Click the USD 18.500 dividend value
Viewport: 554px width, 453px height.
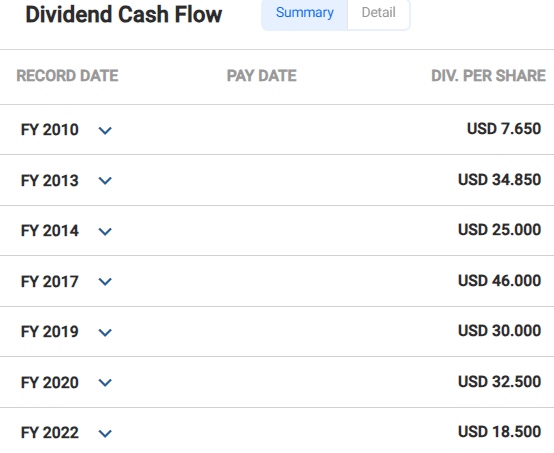(500, 432)
